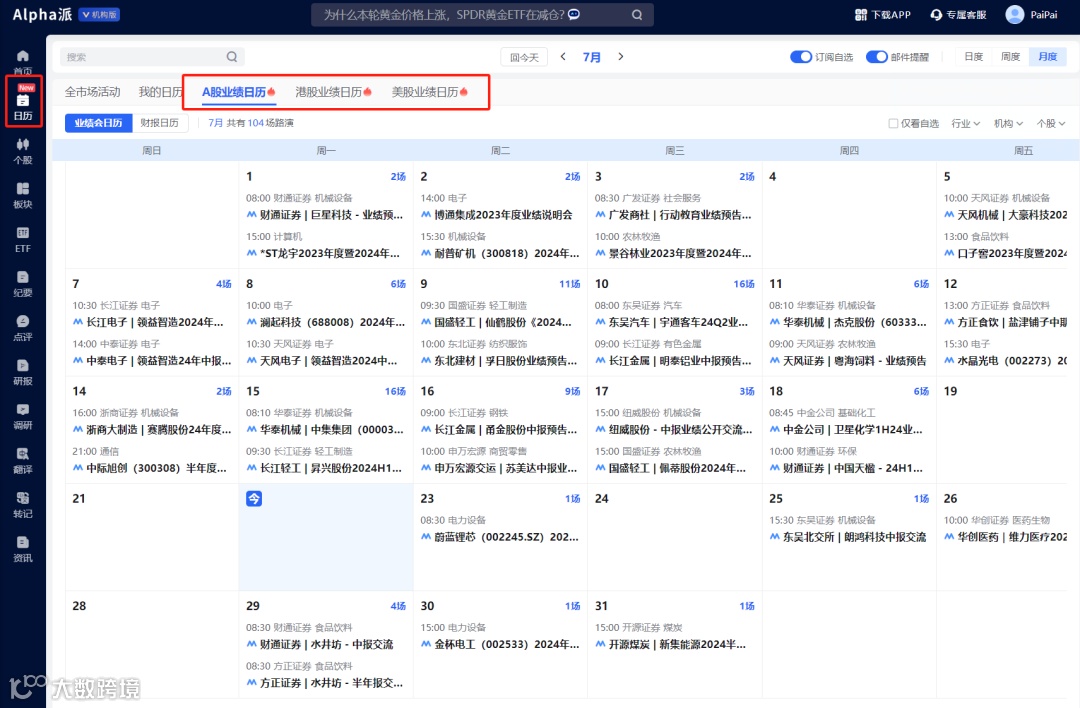Open event 财通证券 | 水井坊 - 中报交流
Viewport: 1080px width, 708px height.
click(x=320, y=645)
